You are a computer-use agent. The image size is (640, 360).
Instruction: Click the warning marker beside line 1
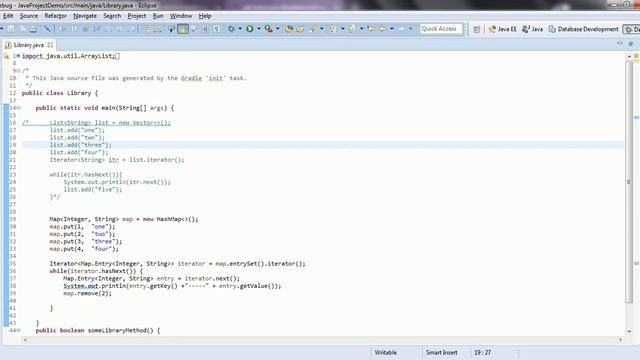6,56
